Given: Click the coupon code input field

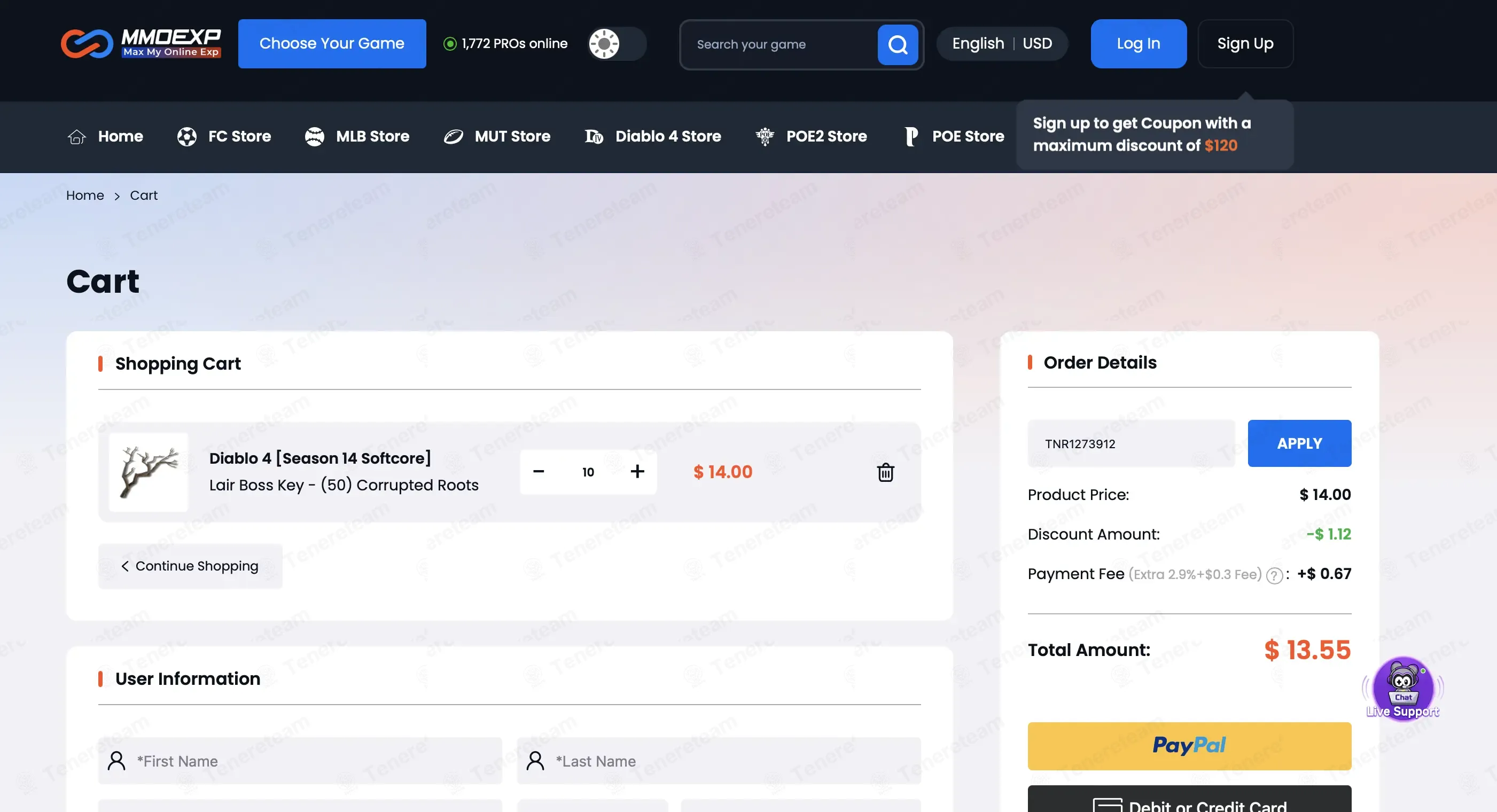Looking at the screenshot, I should [1131, 443].
